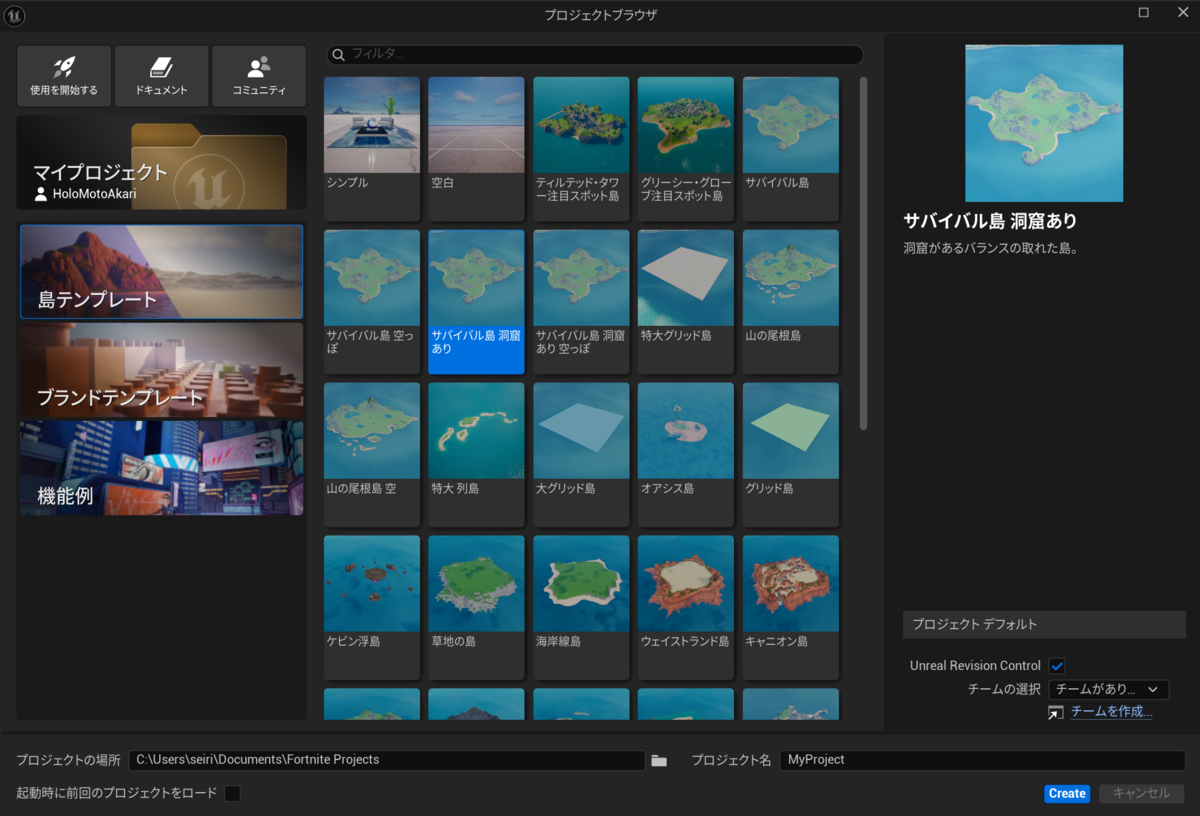Click the Create button

pyautogui.click(x=1067, y=793)
